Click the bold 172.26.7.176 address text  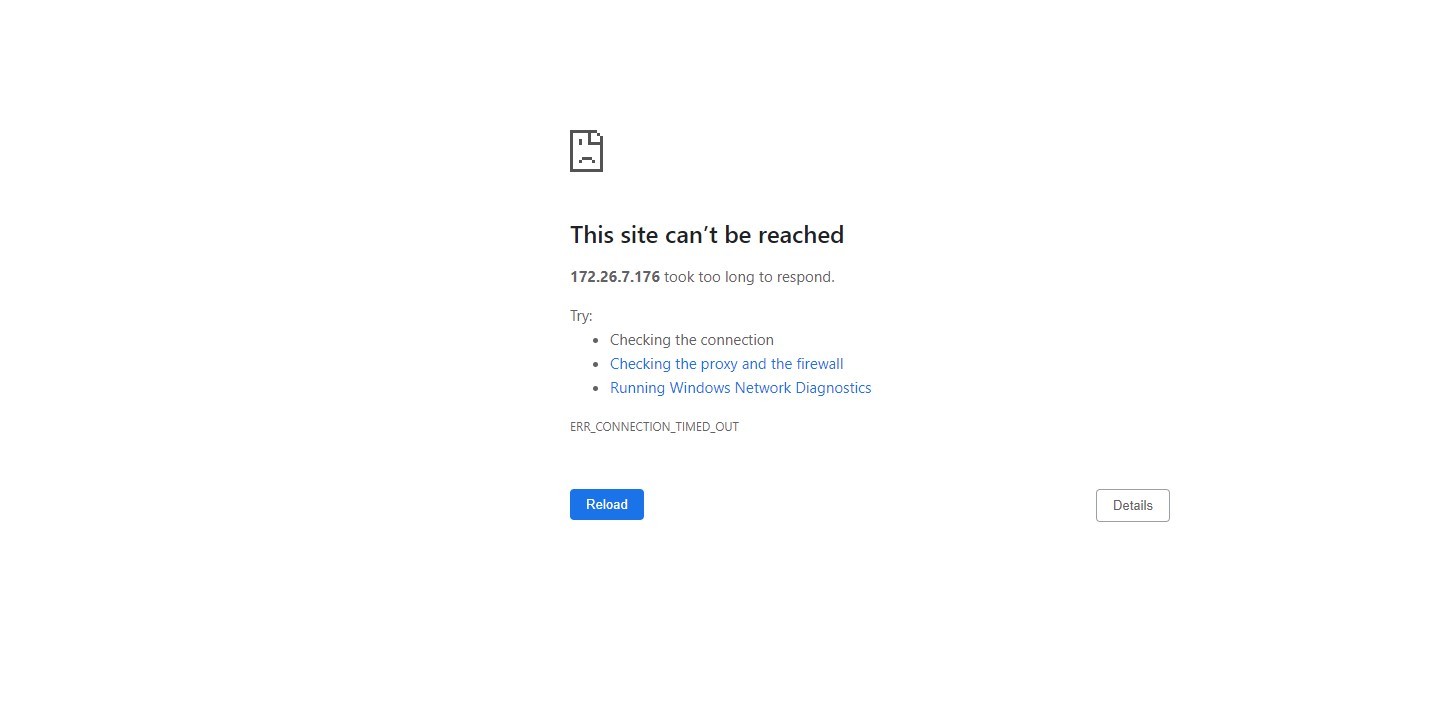615,277
